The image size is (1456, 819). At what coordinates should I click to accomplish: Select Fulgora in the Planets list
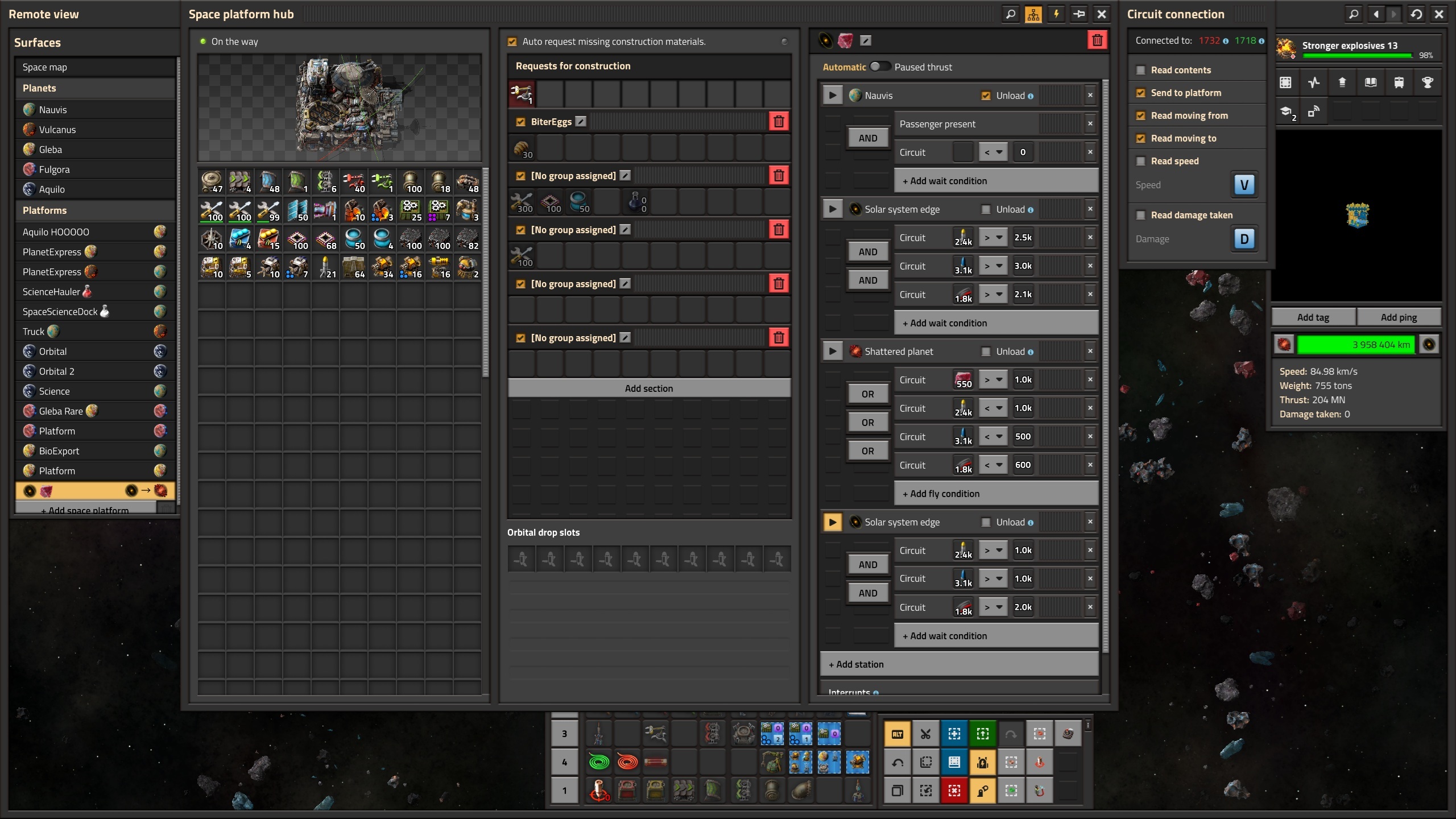point(95,169)
